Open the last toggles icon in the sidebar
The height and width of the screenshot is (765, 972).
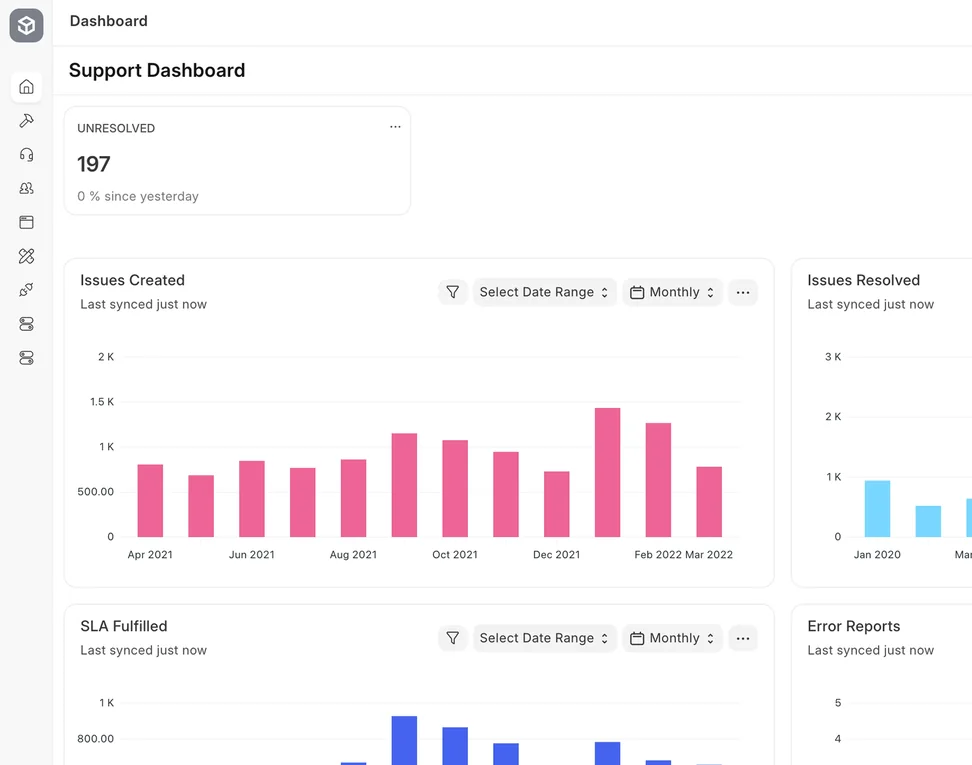(x=26, y=358)
